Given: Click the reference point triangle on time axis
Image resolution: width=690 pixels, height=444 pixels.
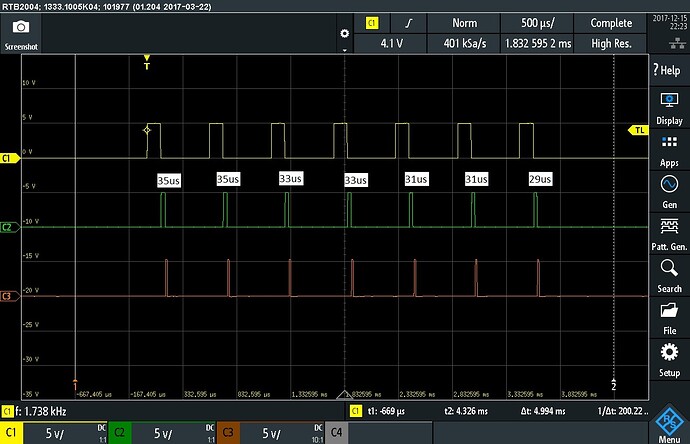Looking at the screenshot, I should coord(345,394).
